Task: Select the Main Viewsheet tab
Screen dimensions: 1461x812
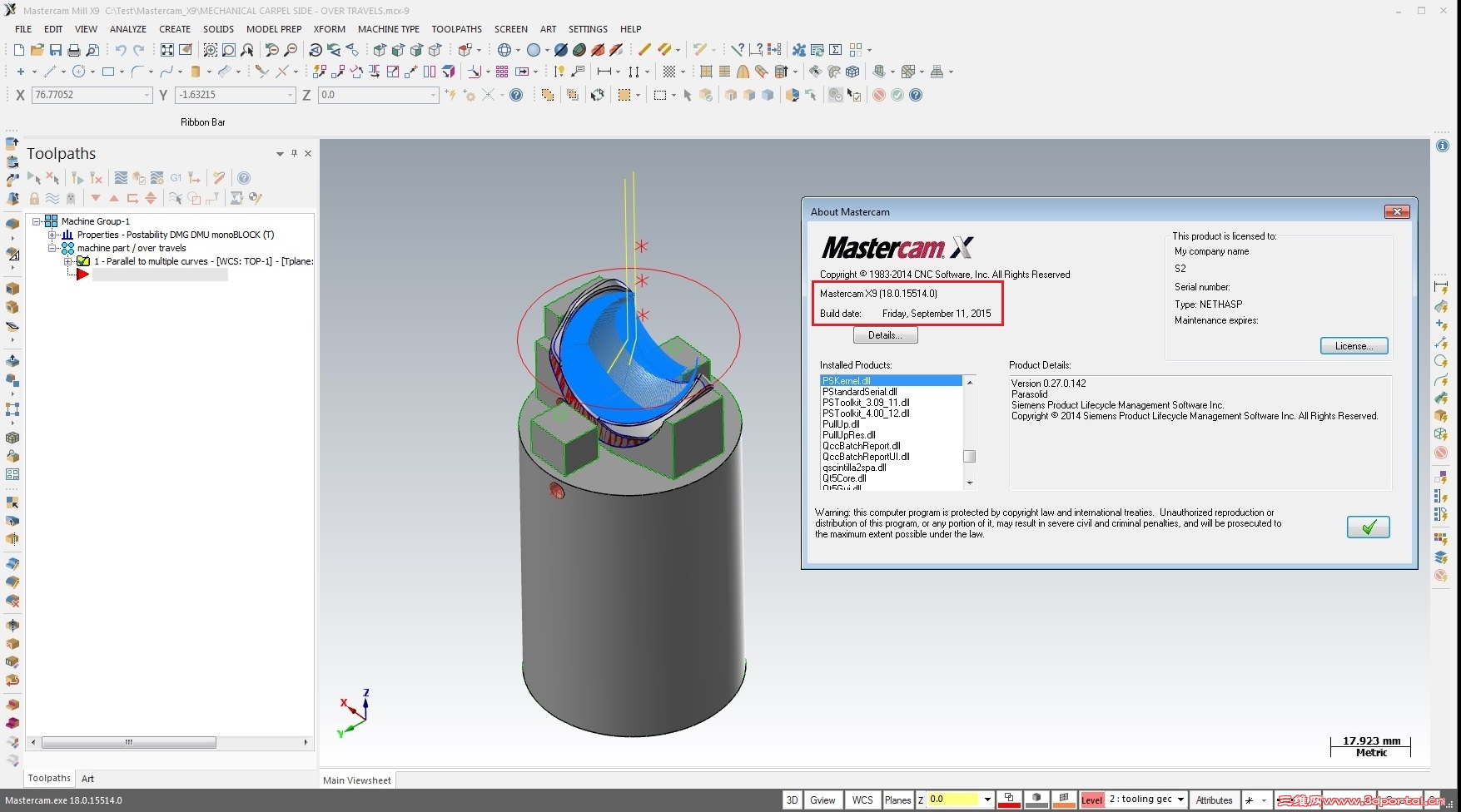Action: tap(357, 780)
